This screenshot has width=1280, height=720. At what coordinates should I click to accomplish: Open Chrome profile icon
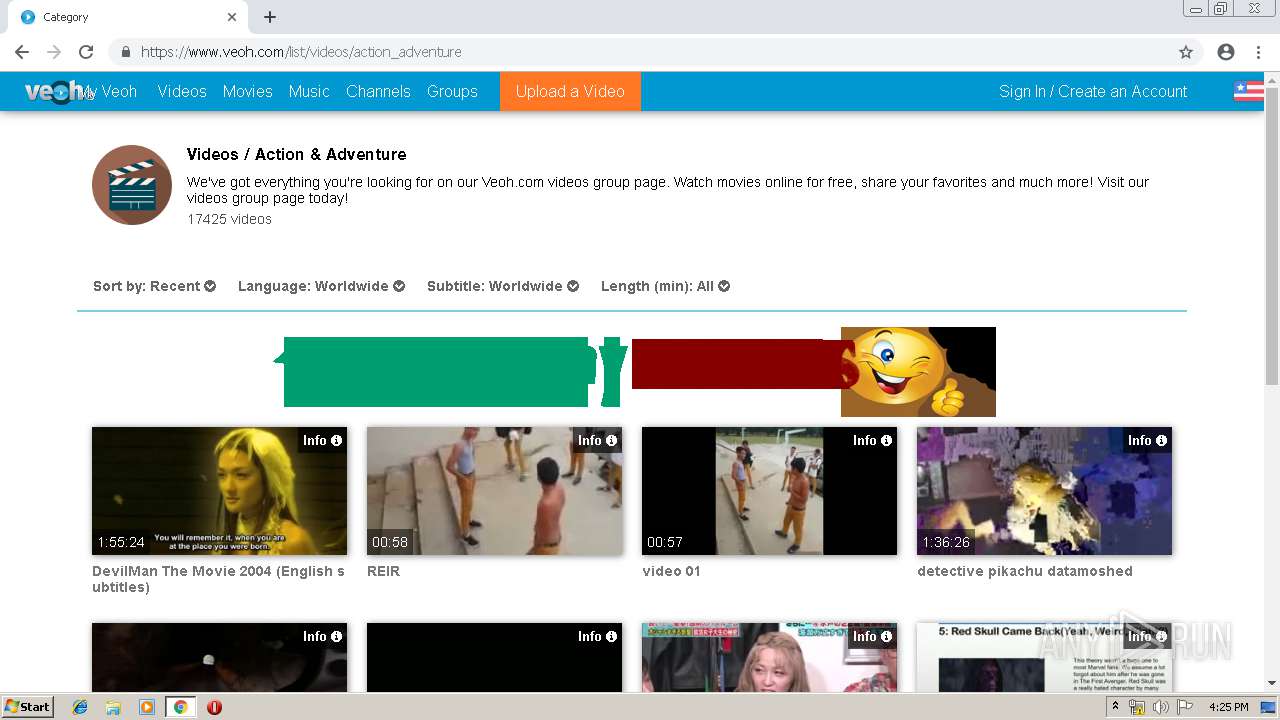pyautogui.click(x=1226, y=52)
